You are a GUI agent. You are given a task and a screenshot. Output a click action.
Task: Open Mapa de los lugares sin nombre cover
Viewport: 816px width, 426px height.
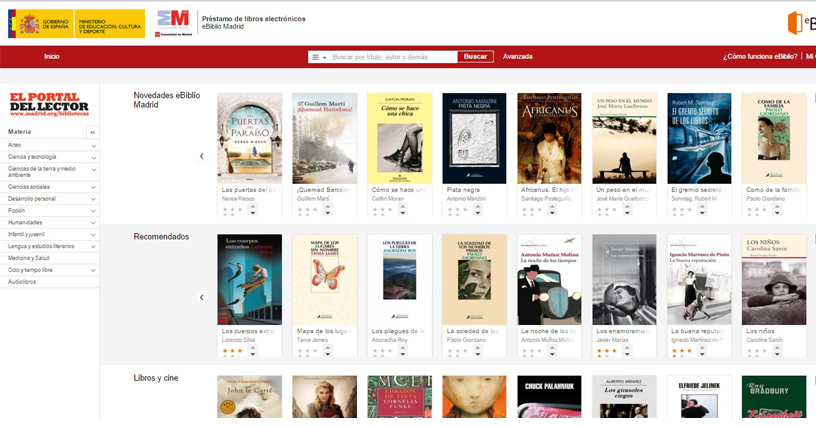coord(325,280)
